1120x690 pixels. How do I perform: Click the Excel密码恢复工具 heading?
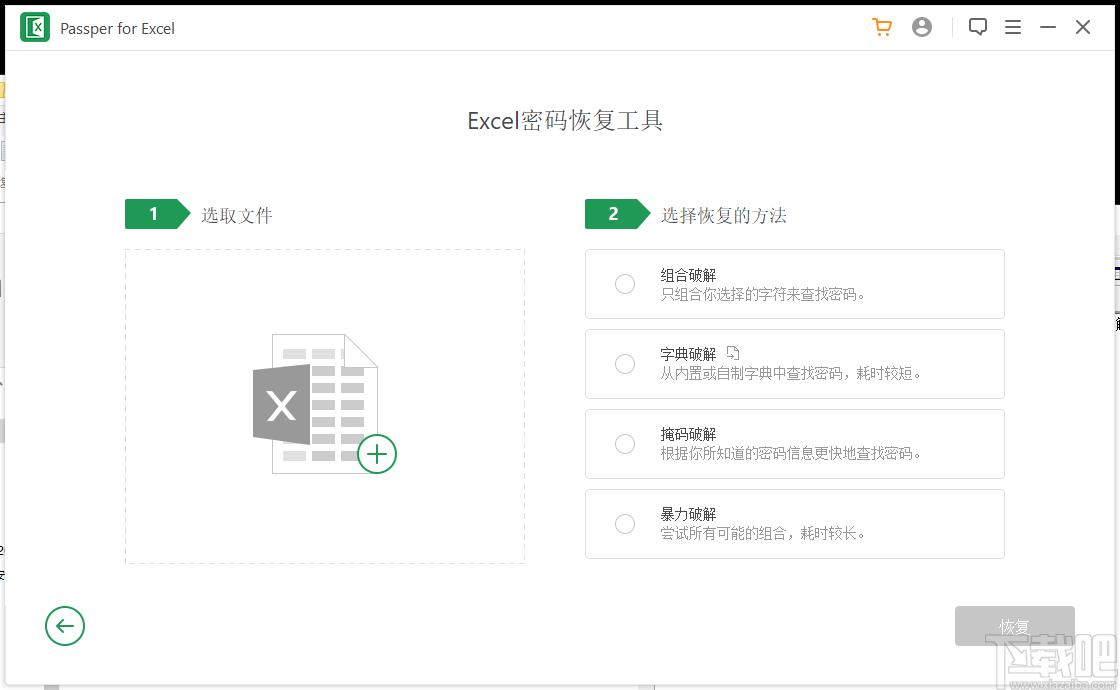(565, 120)
